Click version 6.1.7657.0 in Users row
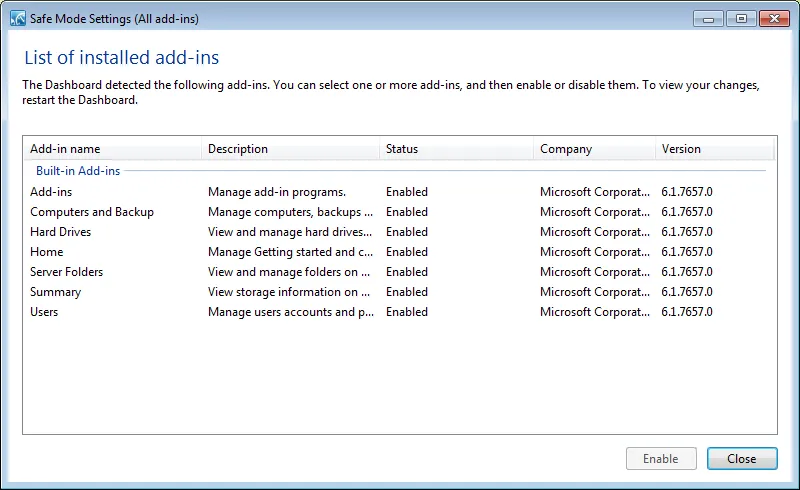The image size is (800, 490). (687, 312)
